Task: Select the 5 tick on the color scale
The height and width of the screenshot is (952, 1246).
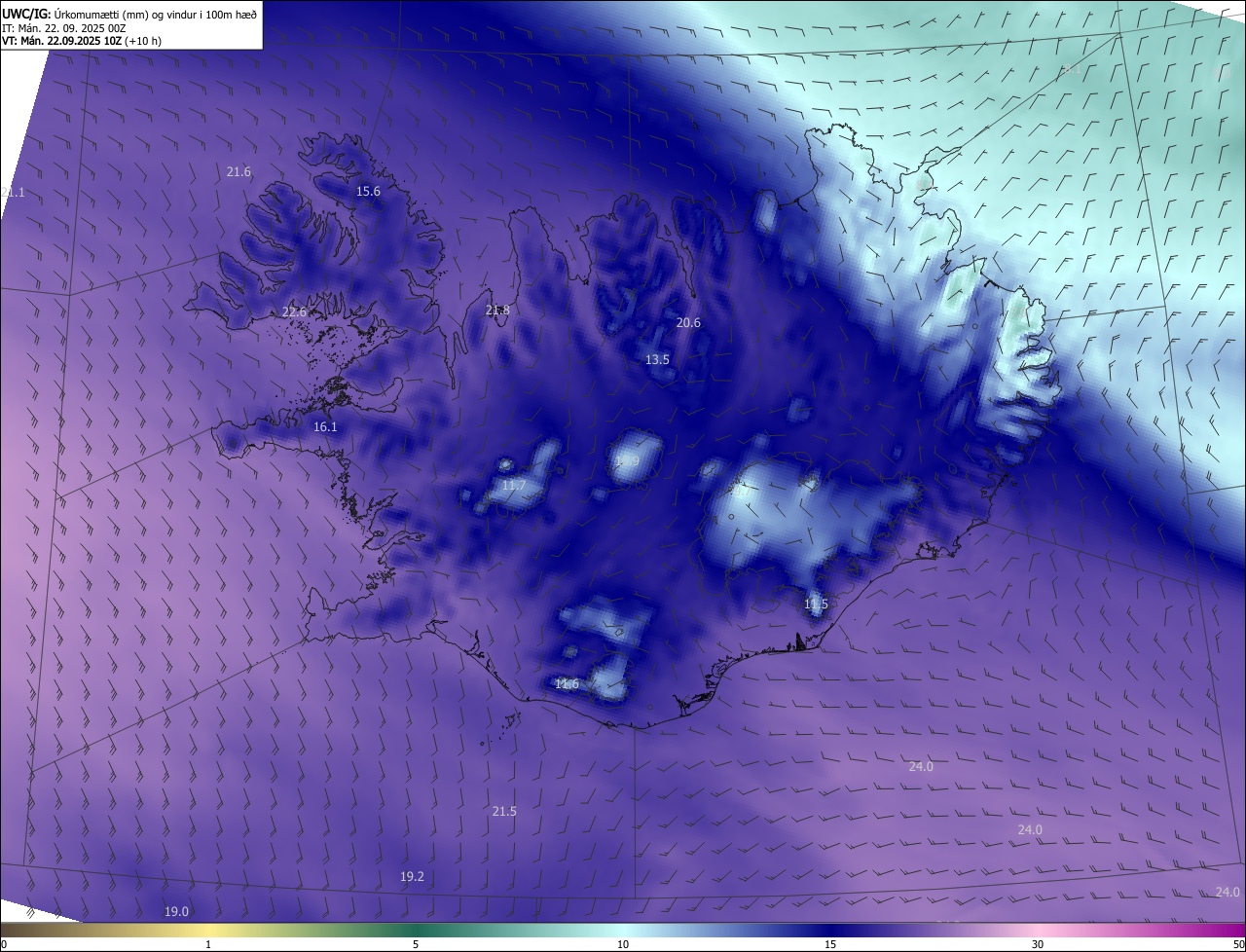Action: click(416, 944)
